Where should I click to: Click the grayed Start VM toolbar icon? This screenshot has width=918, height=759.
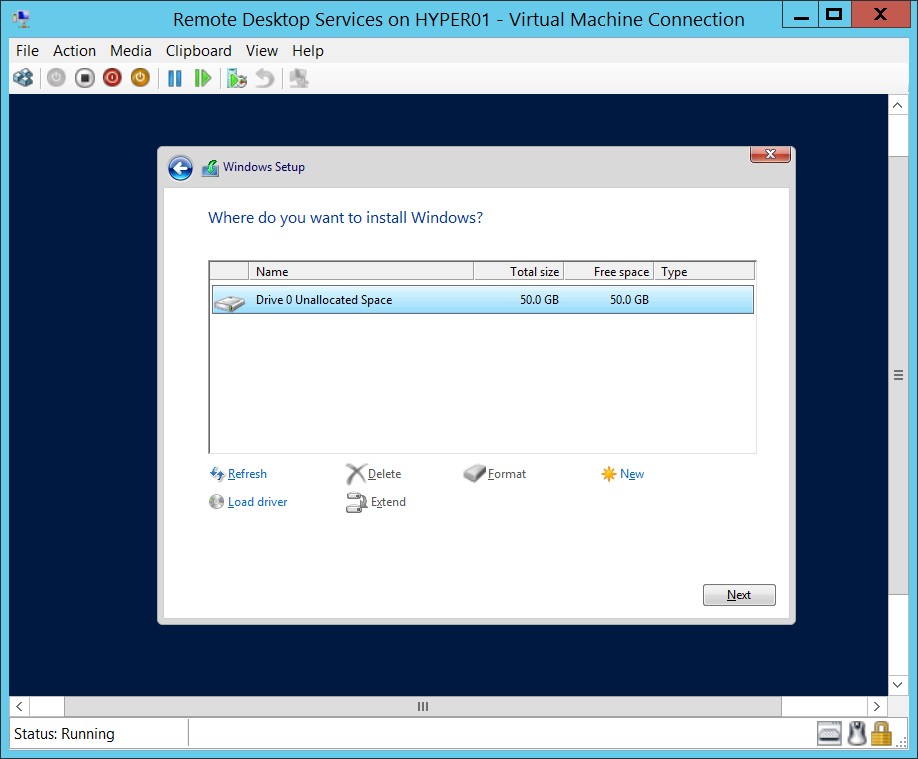coord(56,78)
